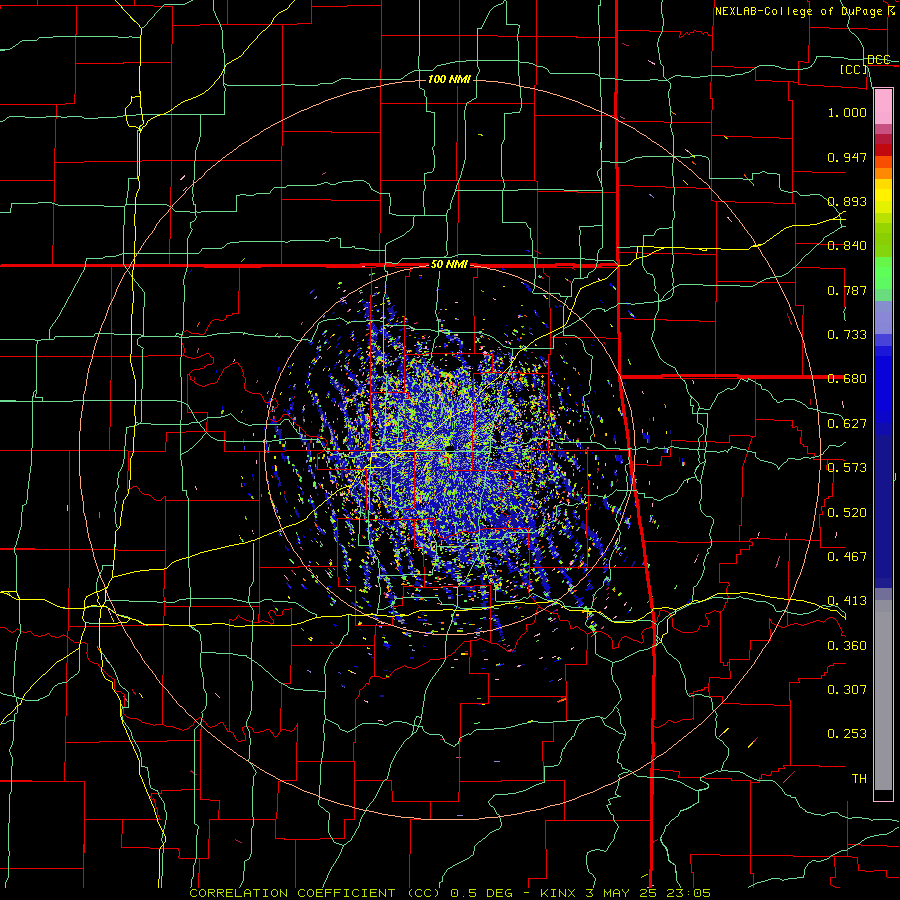Viewport: 900px width, 900px height.
Task: Select the 1.000 legend value
Action: [x=847, y=112]
